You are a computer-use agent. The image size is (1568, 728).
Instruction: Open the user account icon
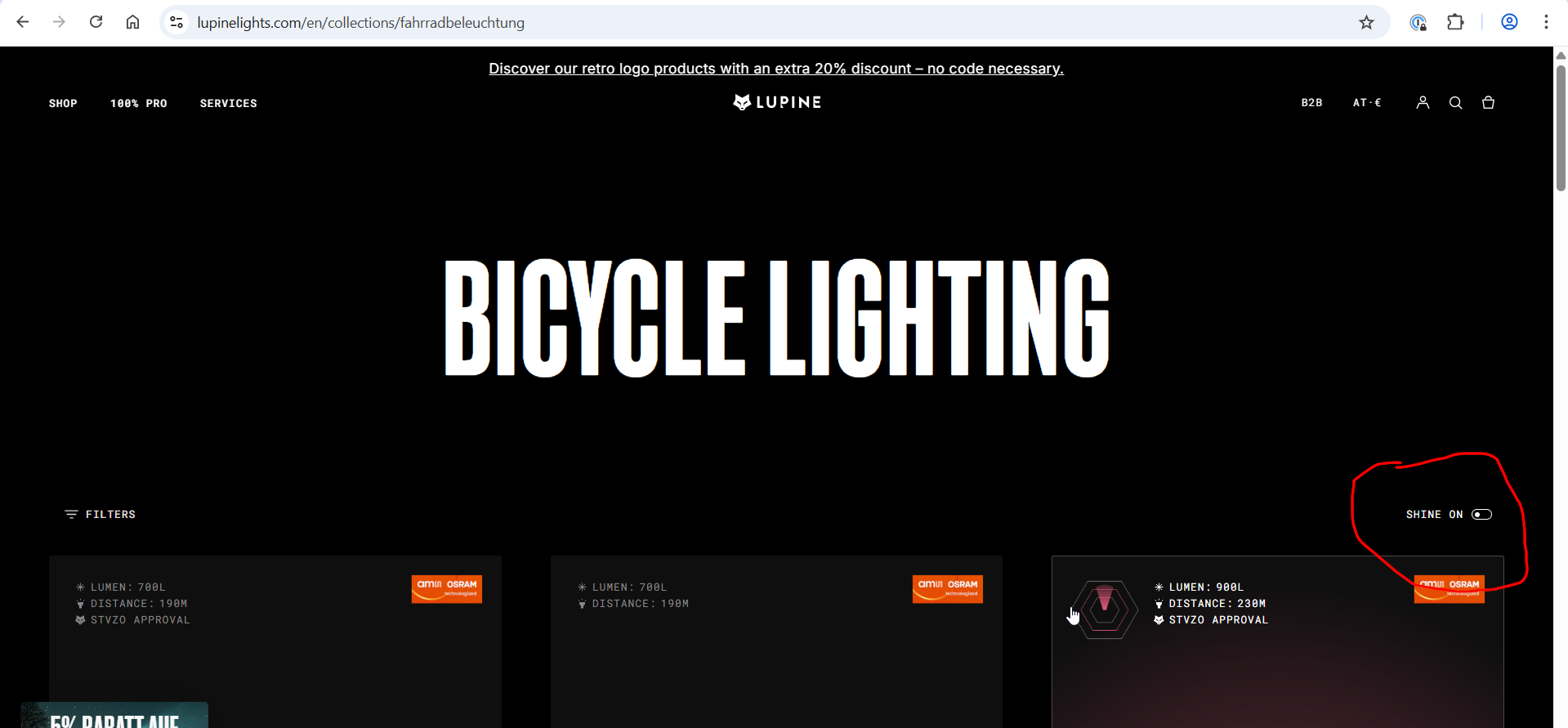(1423, 102)
